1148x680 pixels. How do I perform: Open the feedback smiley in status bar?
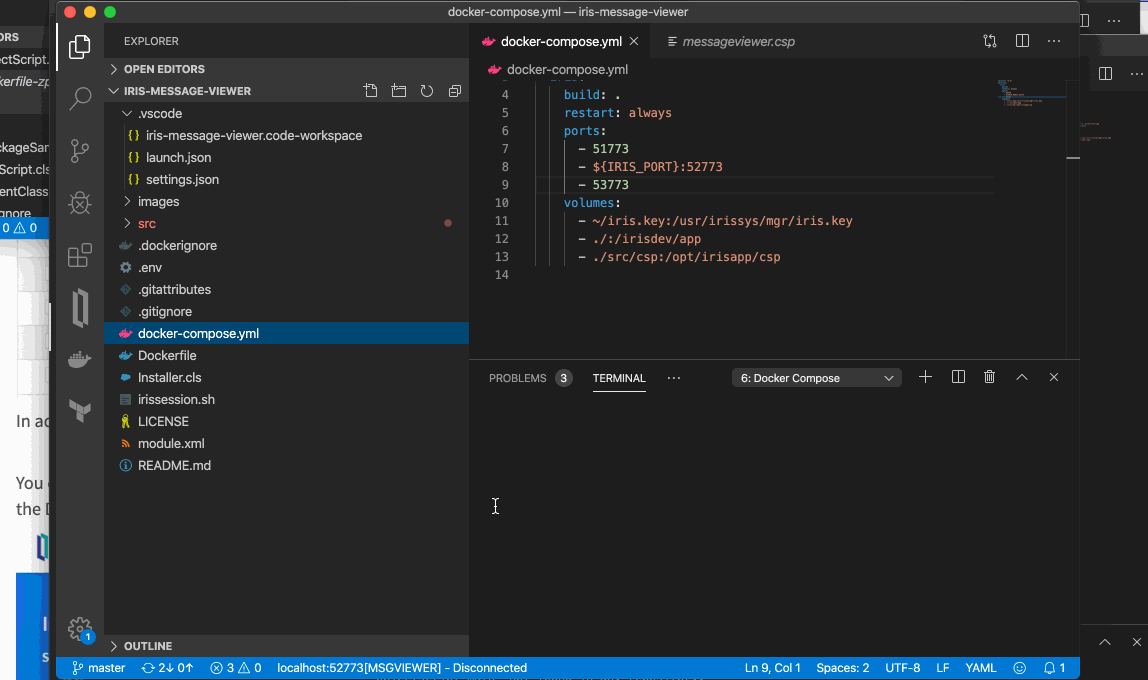tap(1019, 668)
